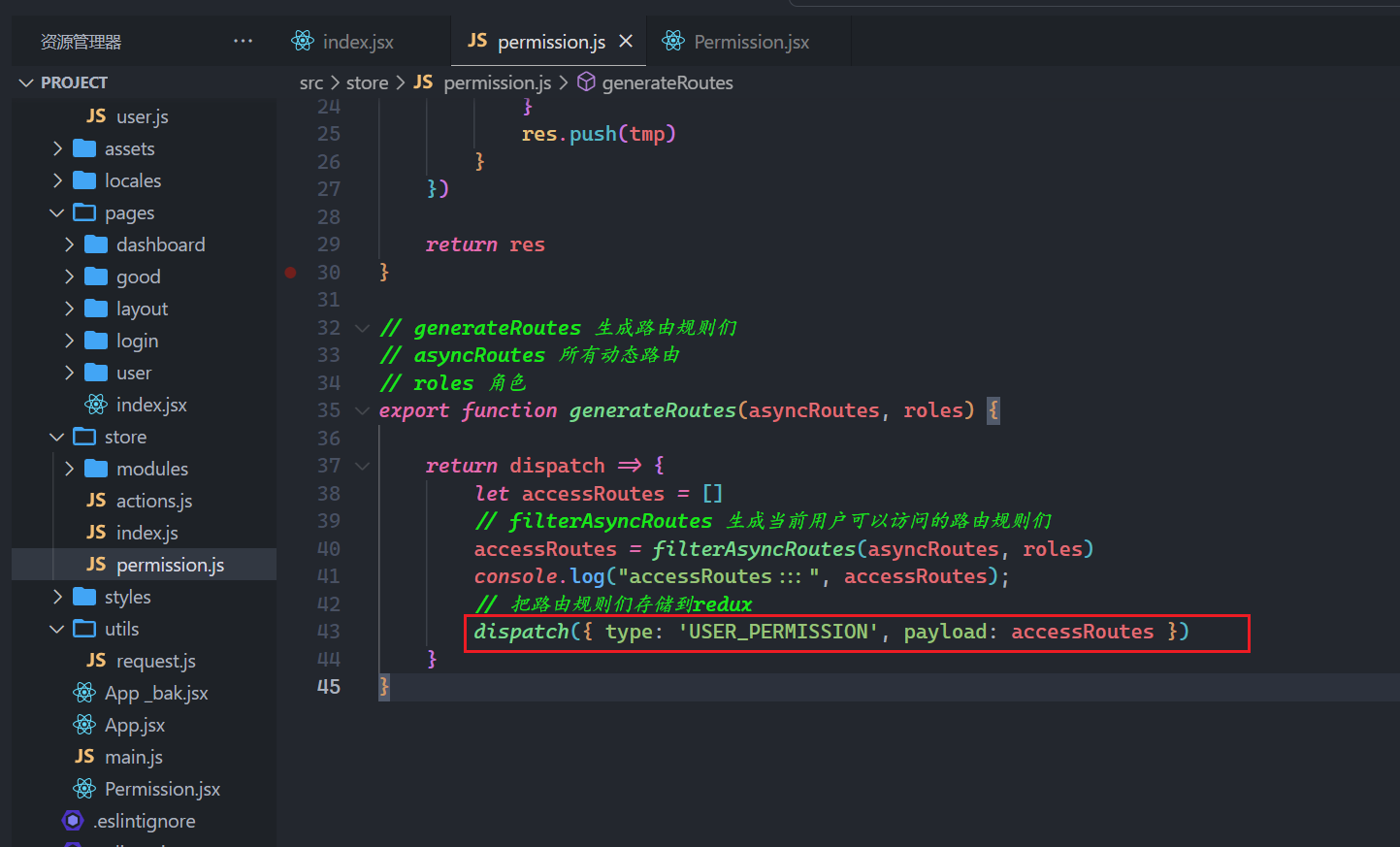
Task: Click line number 45 in the gutter
Action: (x=329, y=687)
